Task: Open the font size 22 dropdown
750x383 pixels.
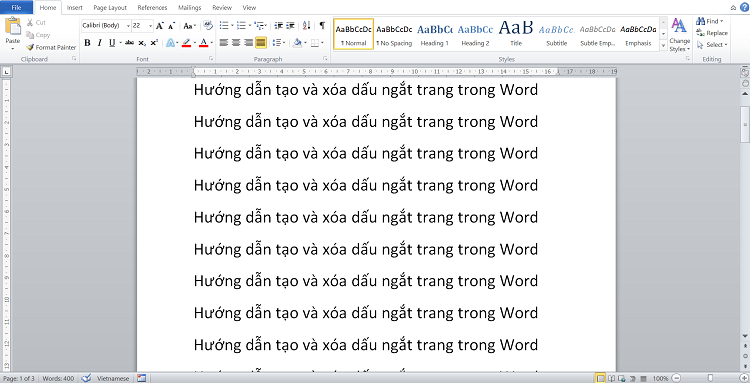Action: [x=151, y=26]
